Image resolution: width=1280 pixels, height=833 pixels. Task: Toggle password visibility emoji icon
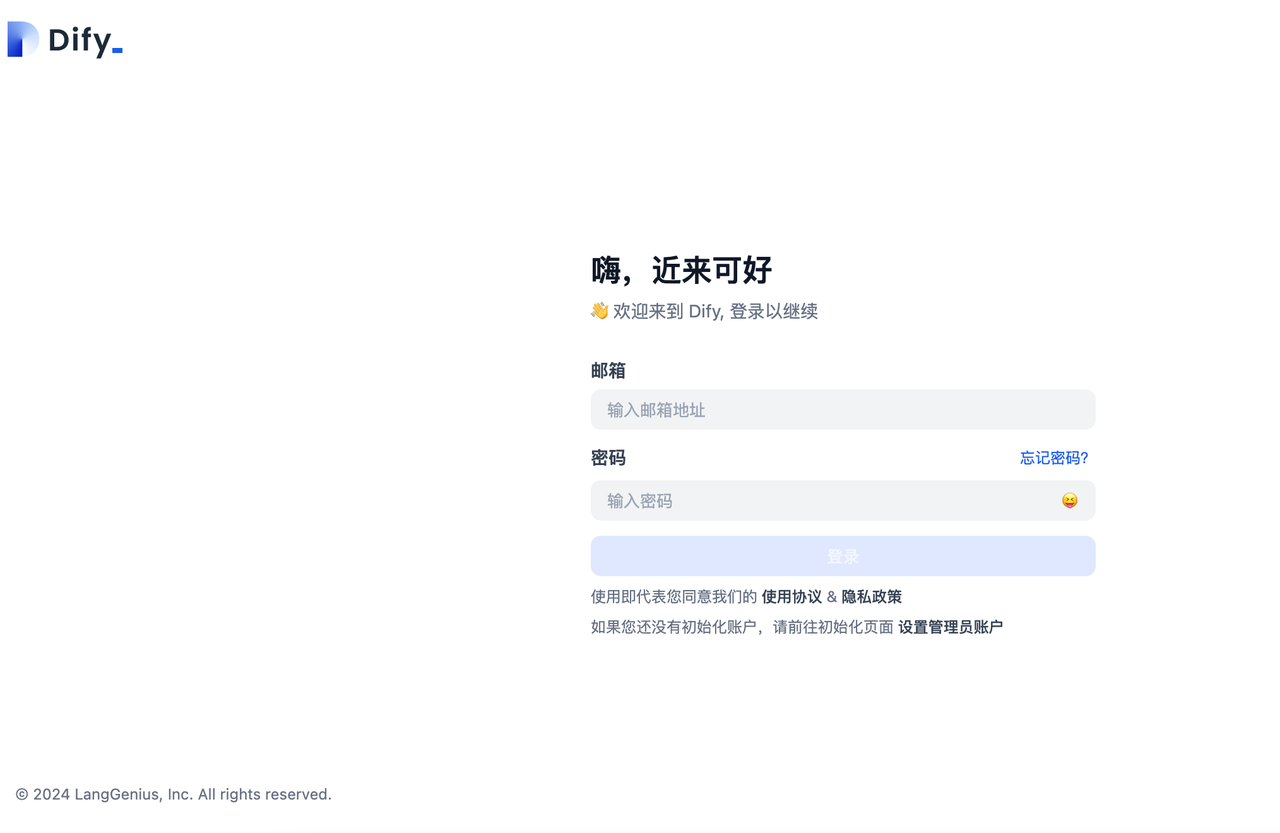pos(1070,501)
